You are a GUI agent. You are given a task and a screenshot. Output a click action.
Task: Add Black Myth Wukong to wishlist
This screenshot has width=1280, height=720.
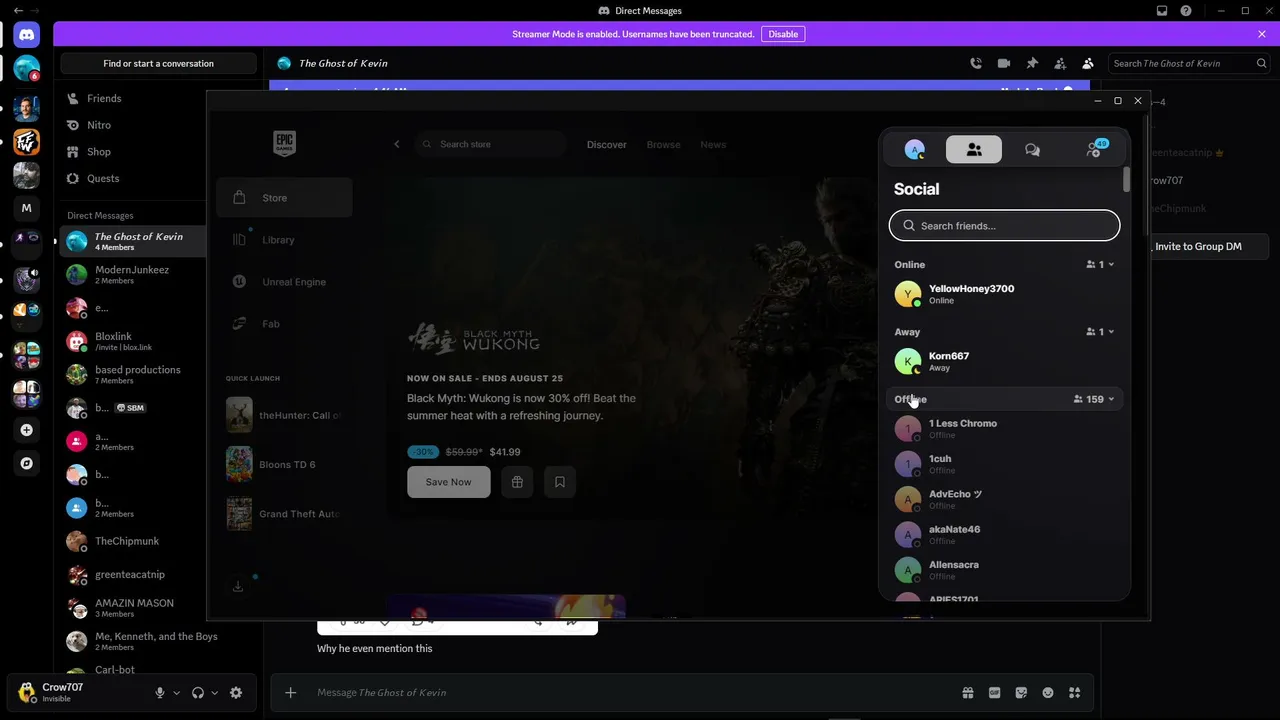[560, 482]
